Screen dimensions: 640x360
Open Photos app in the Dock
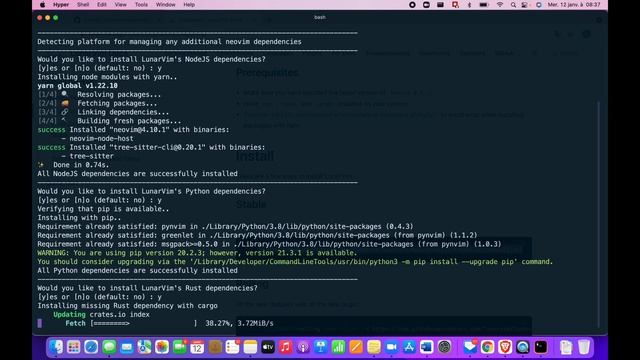162,347
